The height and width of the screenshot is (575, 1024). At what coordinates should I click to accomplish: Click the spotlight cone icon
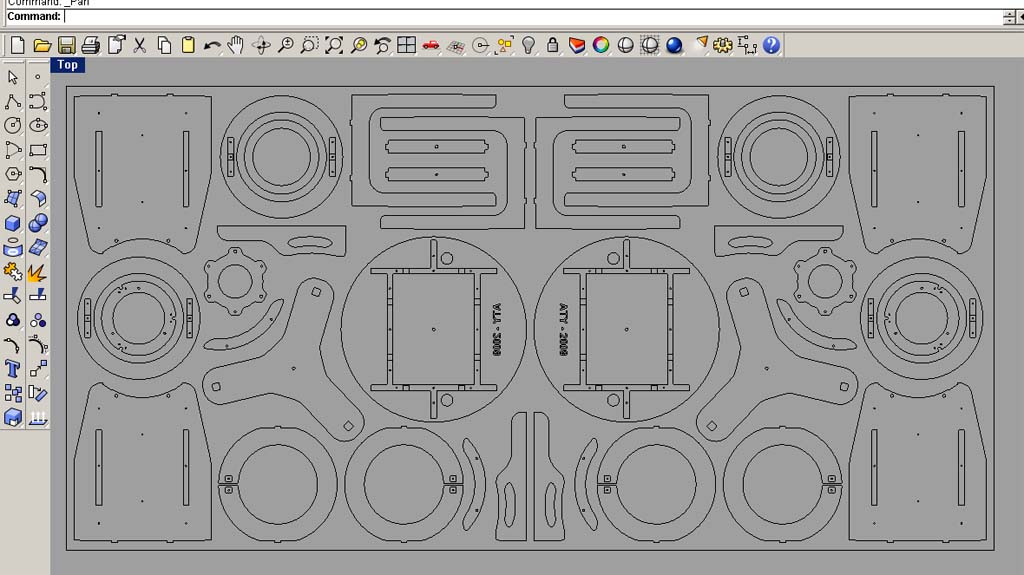pos(700,44)
